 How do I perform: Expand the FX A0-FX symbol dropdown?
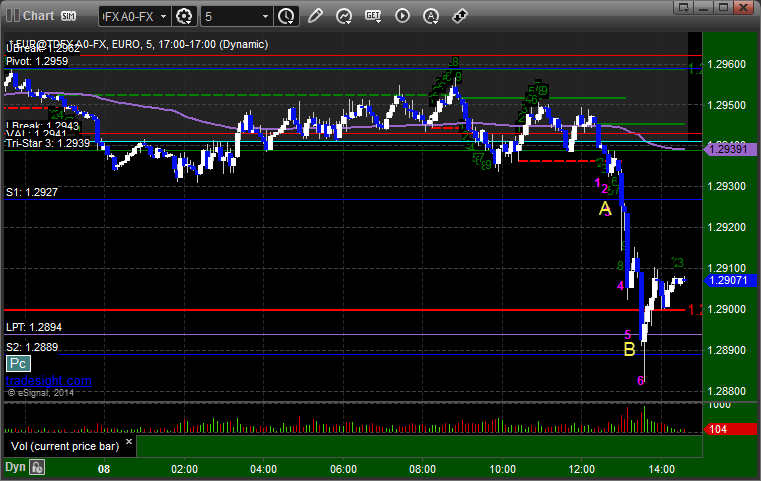point(164,17)
